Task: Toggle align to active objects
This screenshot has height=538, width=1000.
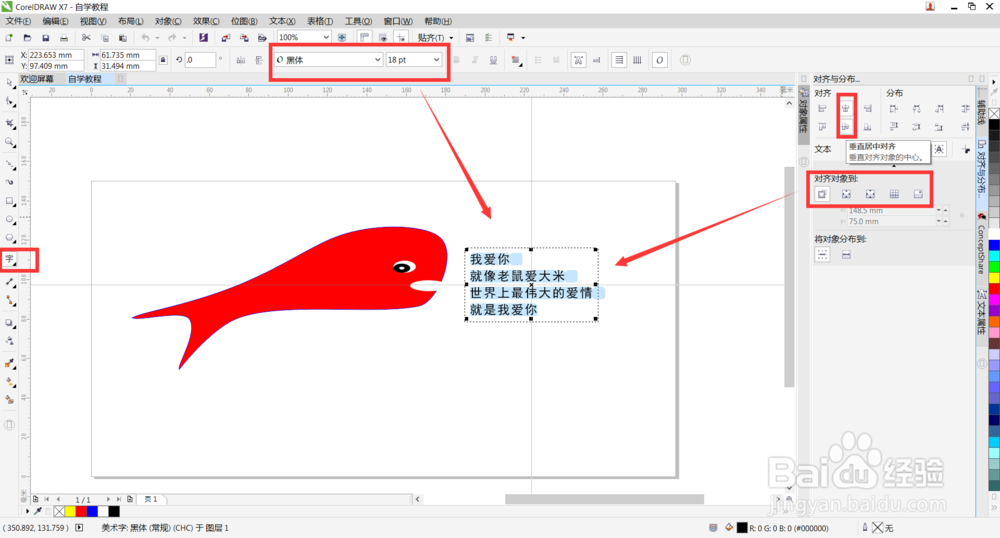Action: tap(822, 194)
